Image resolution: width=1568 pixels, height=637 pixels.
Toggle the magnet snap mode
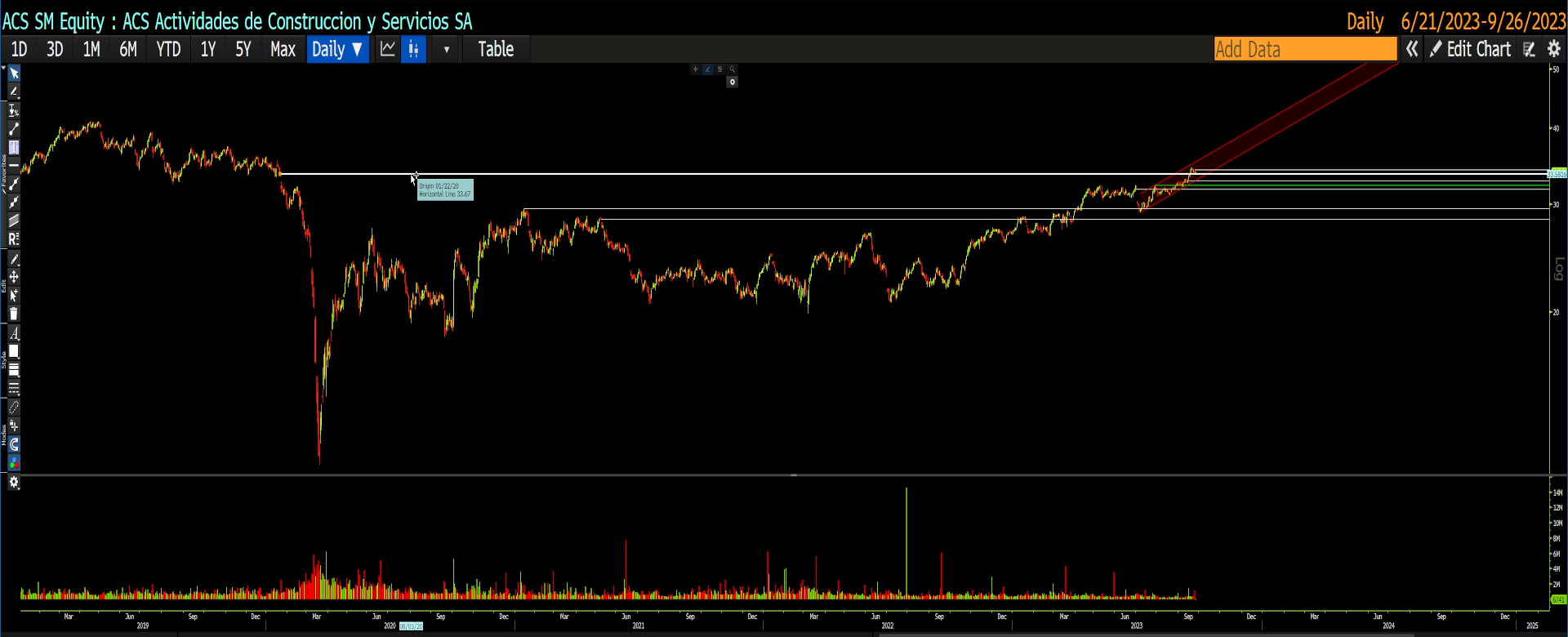tap(14, 444)
